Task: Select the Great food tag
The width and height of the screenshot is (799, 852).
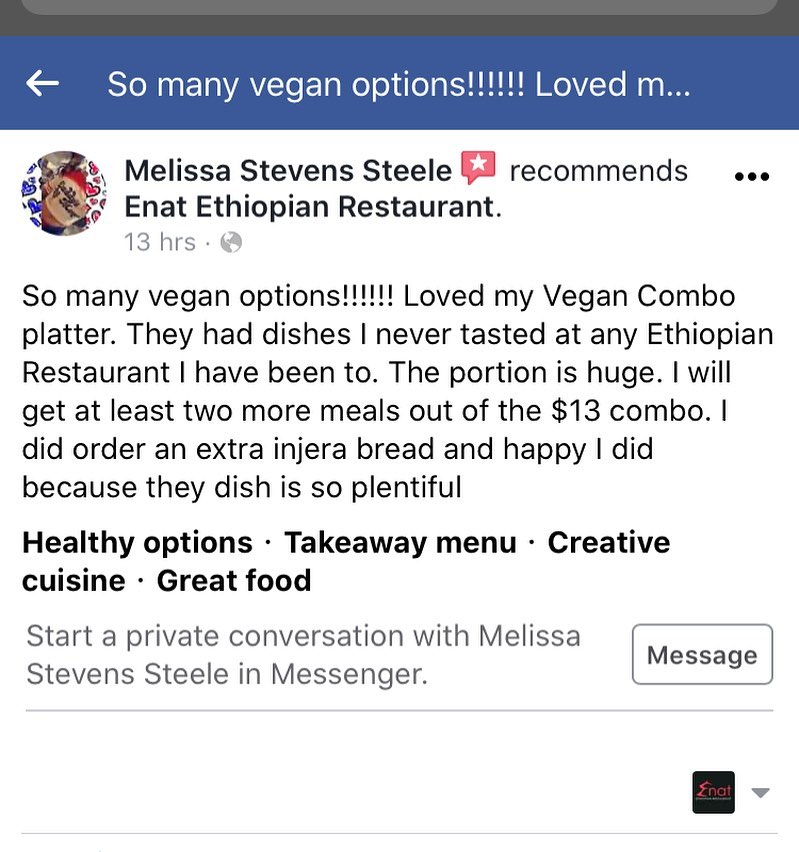Action: pyautogui.click(x=234, y=580)
